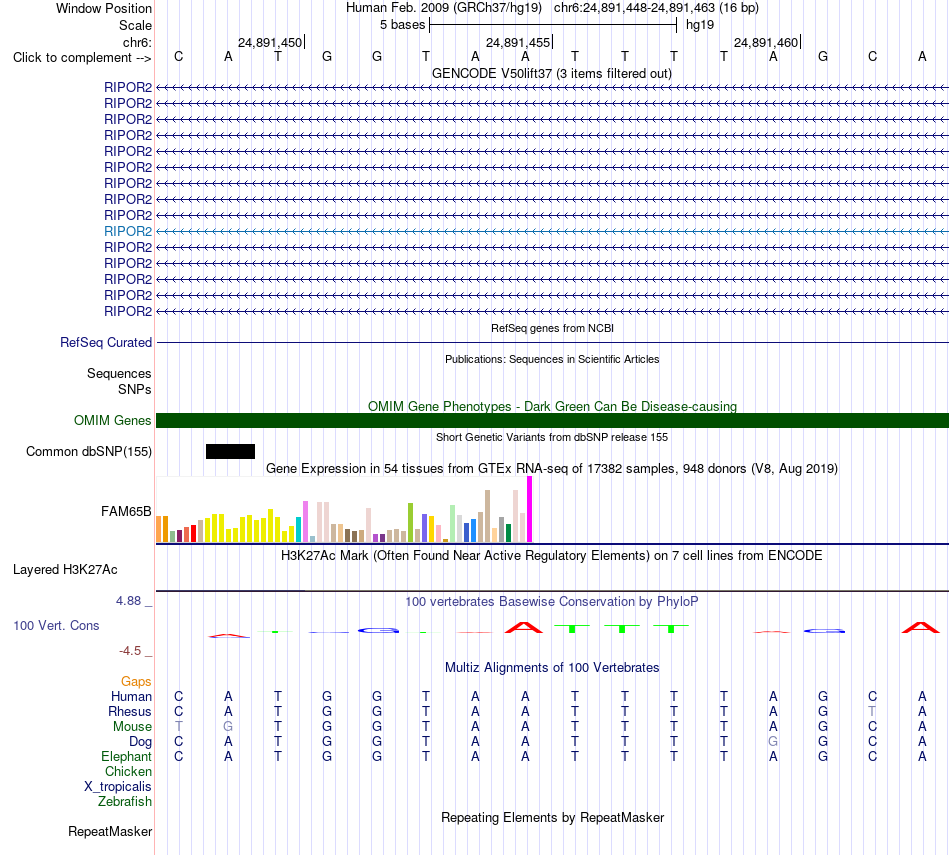
Task: Click the Window Position track label
Action: pos(104,8)
